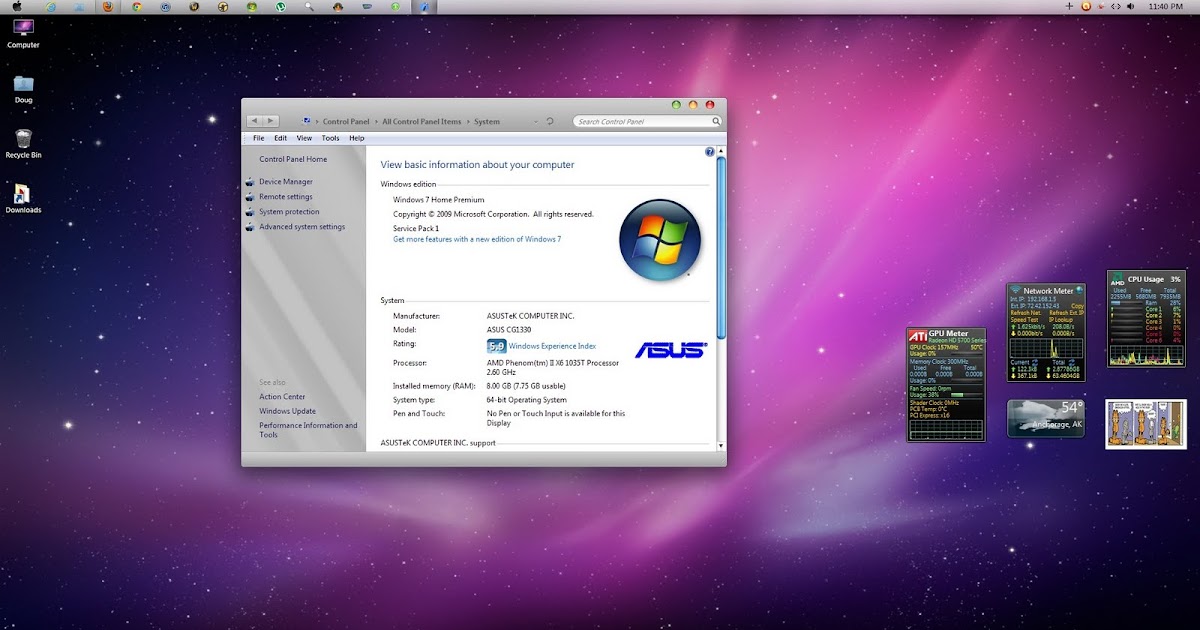Click the CPU Usage history graph

coord(1146,354)
